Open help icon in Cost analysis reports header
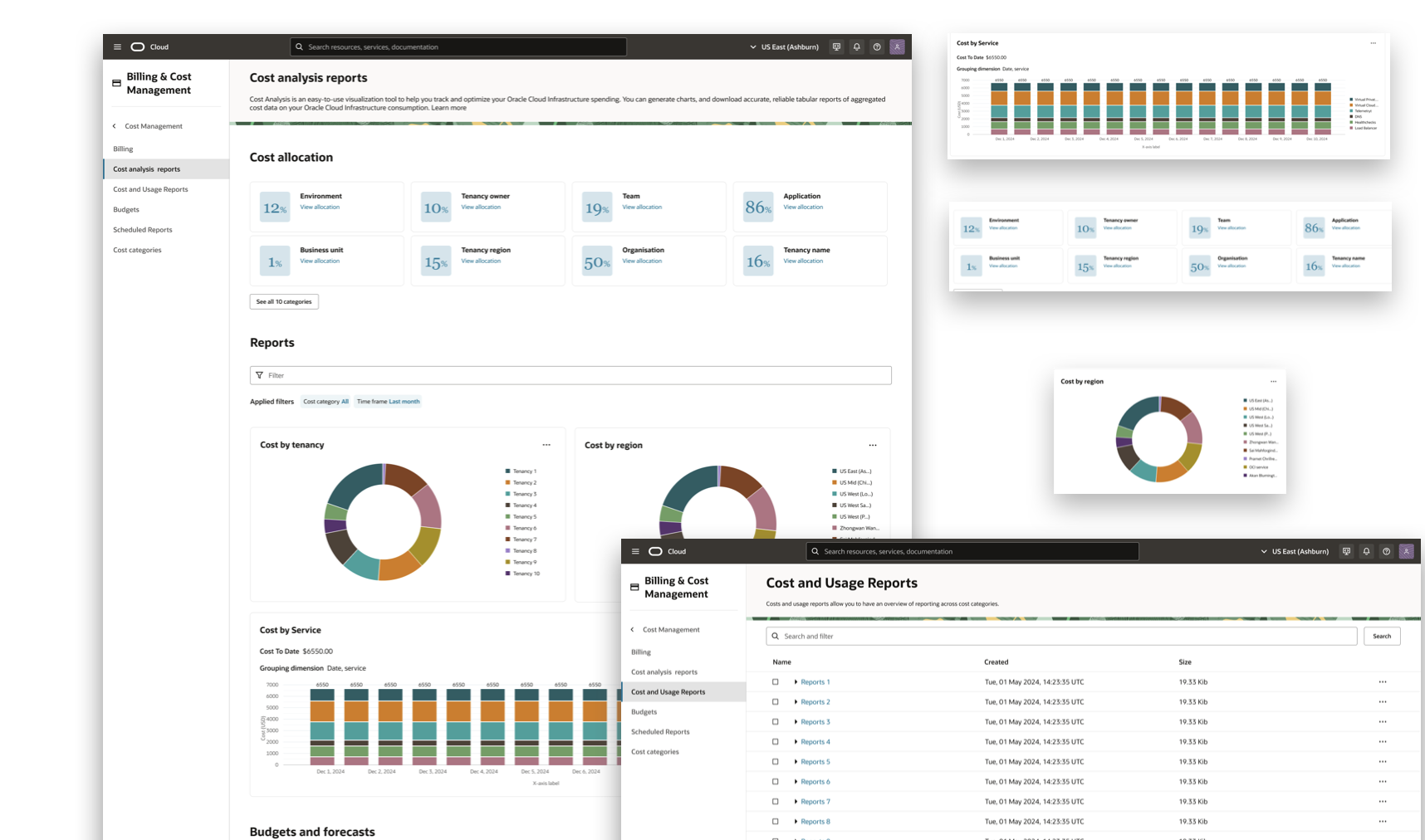Image resolution: width=1425 pixels, height=840 pixels. click(x=877, y=46)
